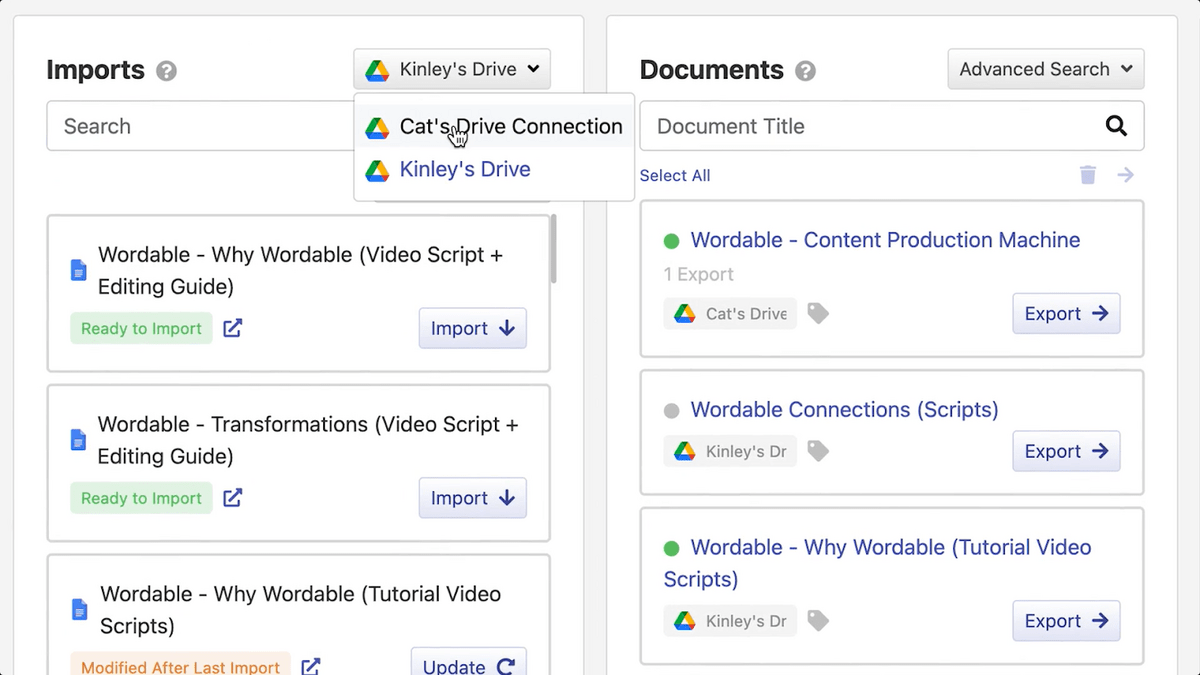Click the right arrow icon beside trash

click(1126, 175)
